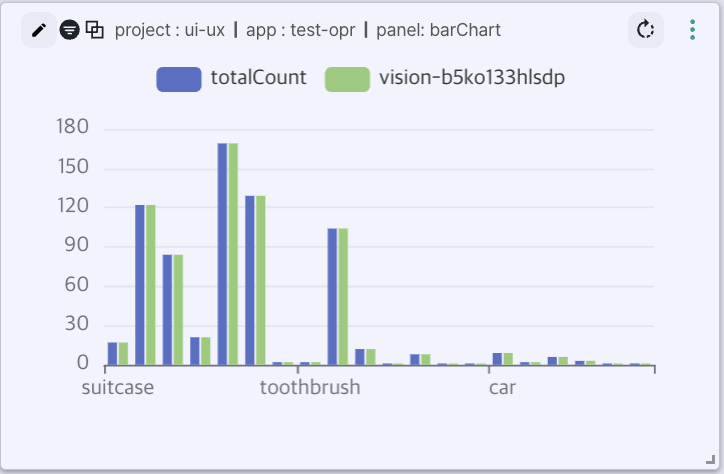Click the 'project : ui-ux' title text
The height and width of the screenshot is (474, 724).
point(170,30)
